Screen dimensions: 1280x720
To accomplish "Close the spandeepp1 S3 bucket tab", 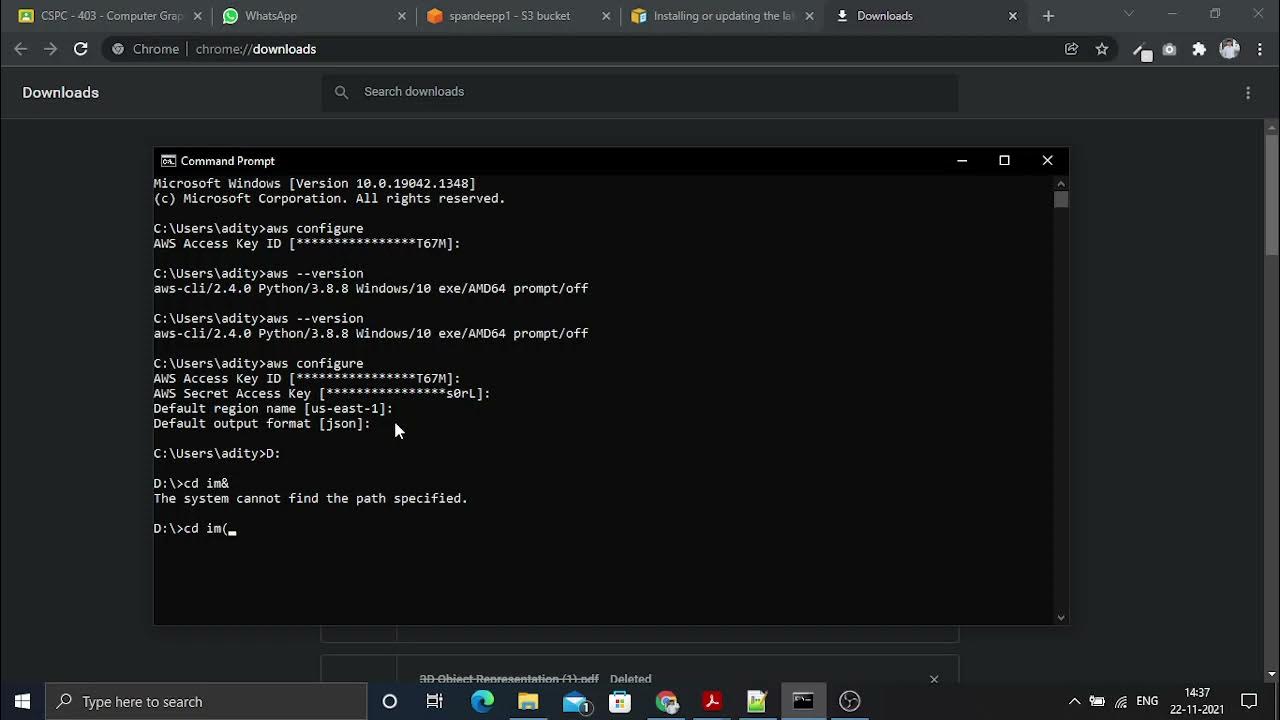I will [606, 16].
